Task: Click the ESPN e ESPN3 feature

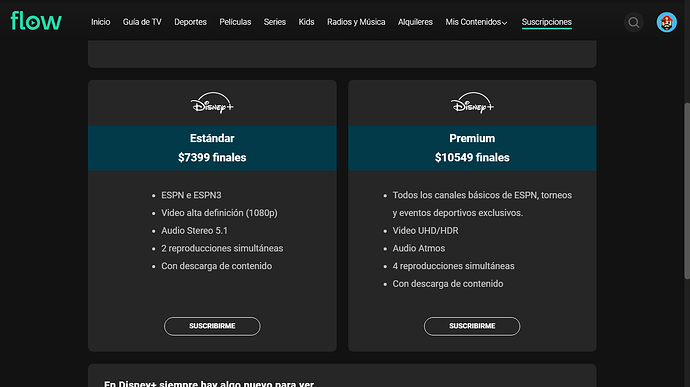Action: pos(191,195)
